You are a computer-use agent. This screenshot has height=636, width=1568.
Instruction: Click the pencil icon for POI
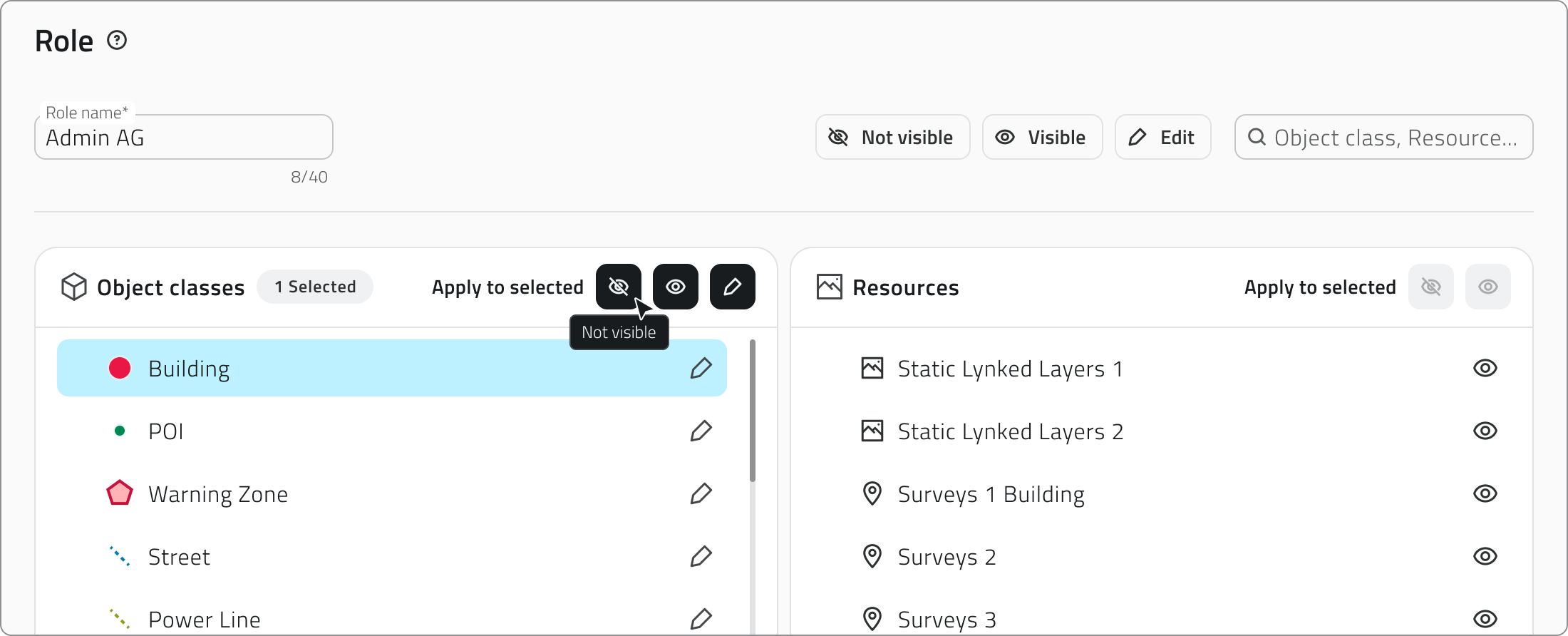pos(701,431)
